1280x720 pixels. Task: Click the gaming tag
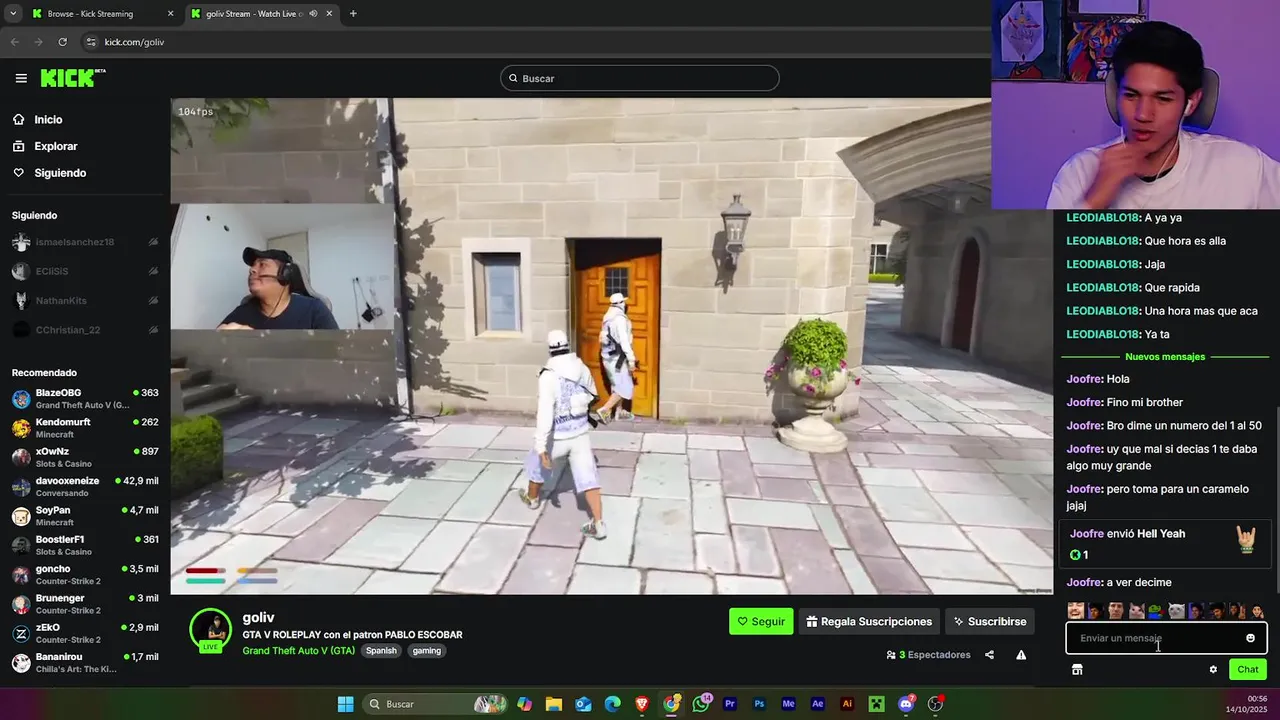click(x=426, y=650)
